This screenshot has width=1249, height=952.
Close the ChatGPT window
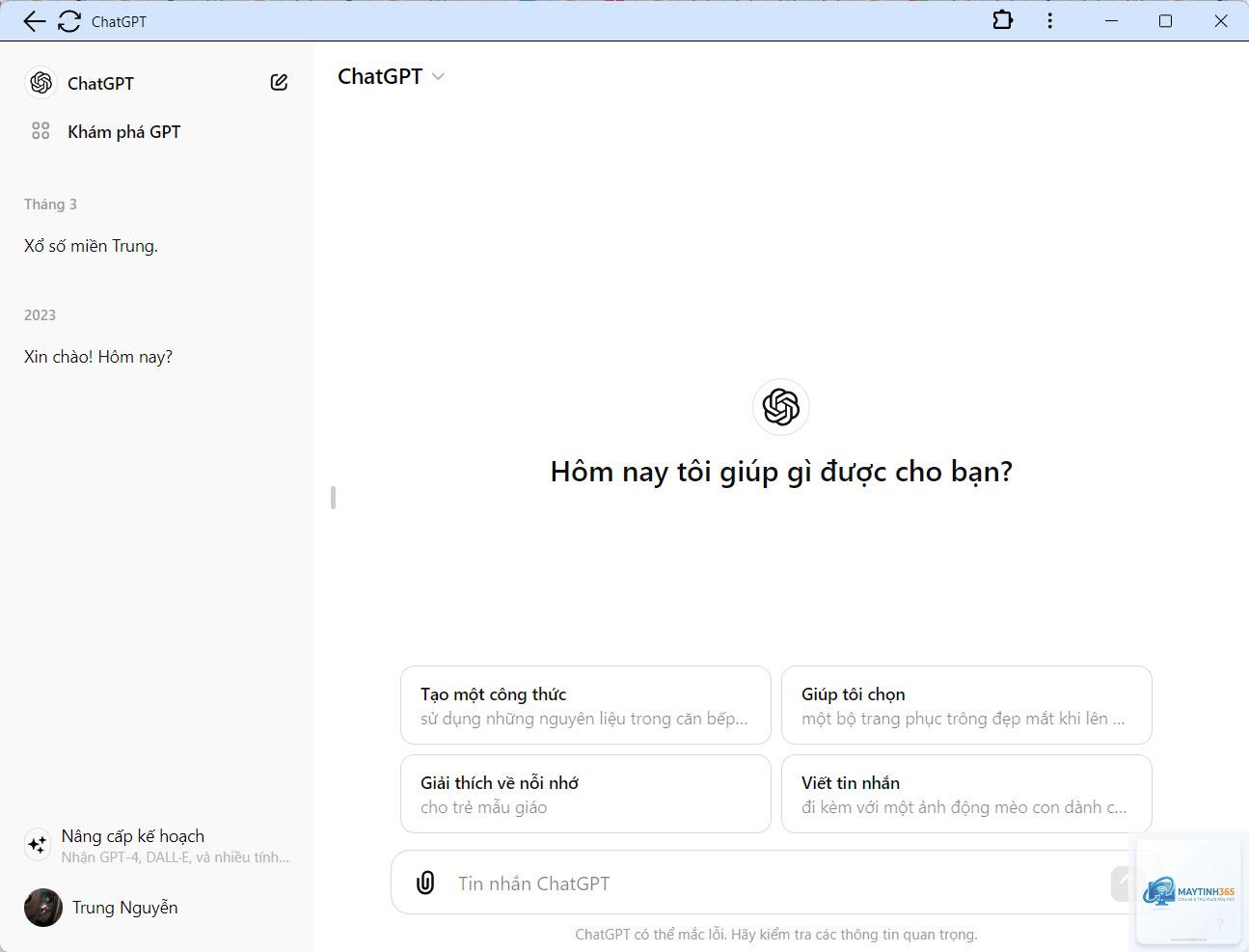click(x=1221, y=20)
